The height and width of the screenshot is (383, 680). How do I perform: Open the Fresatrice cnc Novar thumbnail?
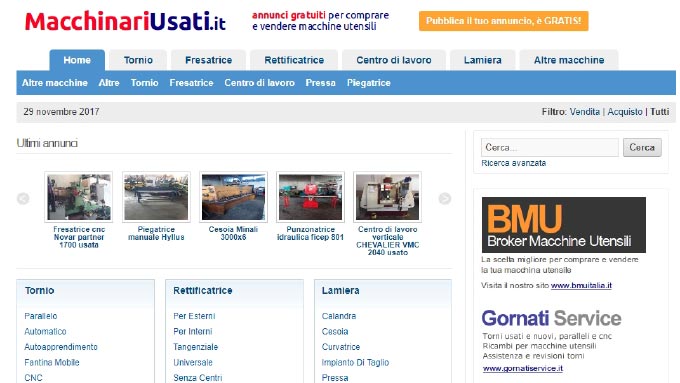[78, 197]
